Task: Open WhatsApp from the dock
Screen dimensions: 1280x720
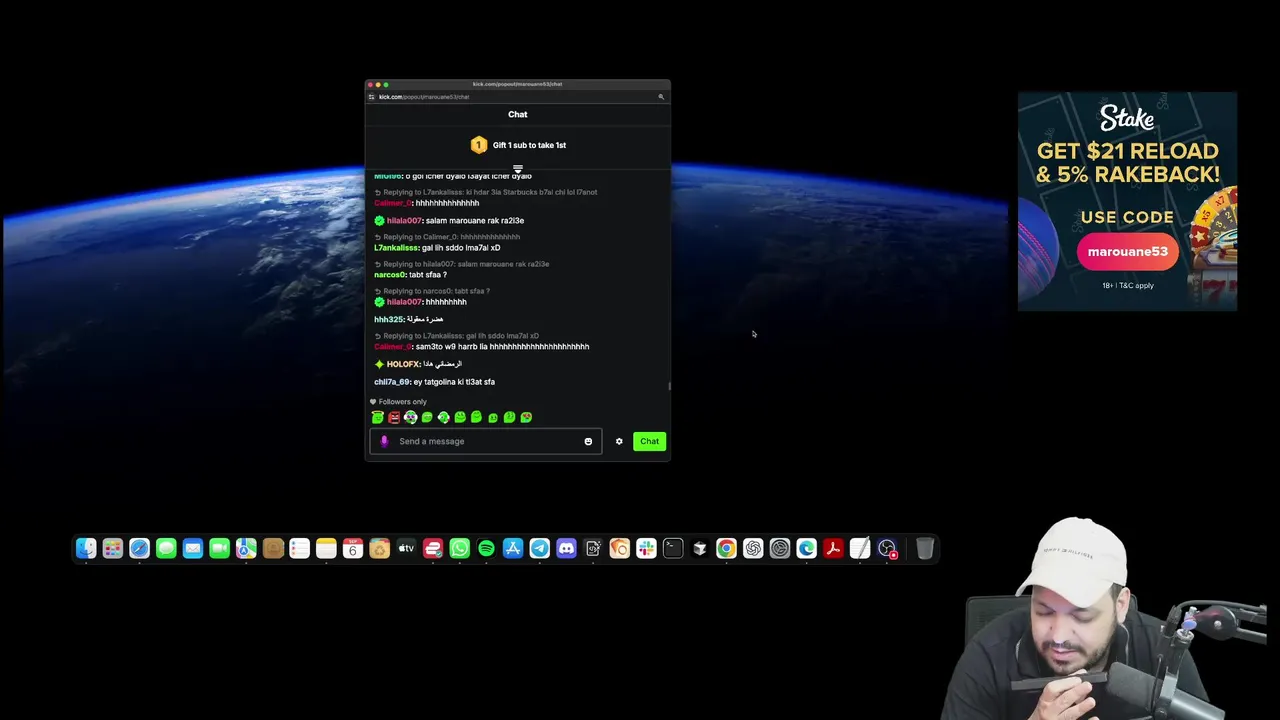Action: click(x=459, y=548)
